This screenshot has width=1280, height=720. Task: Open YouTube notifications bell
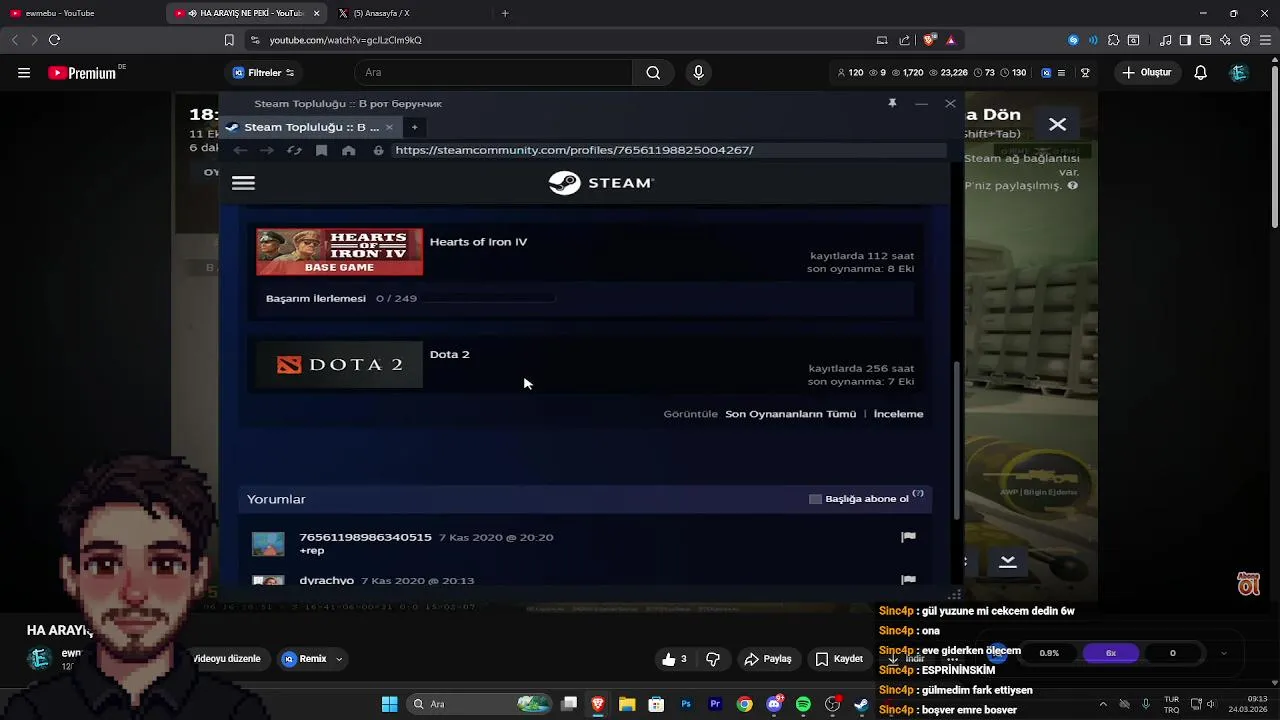pyautogui.click(x=1200, y=73)
